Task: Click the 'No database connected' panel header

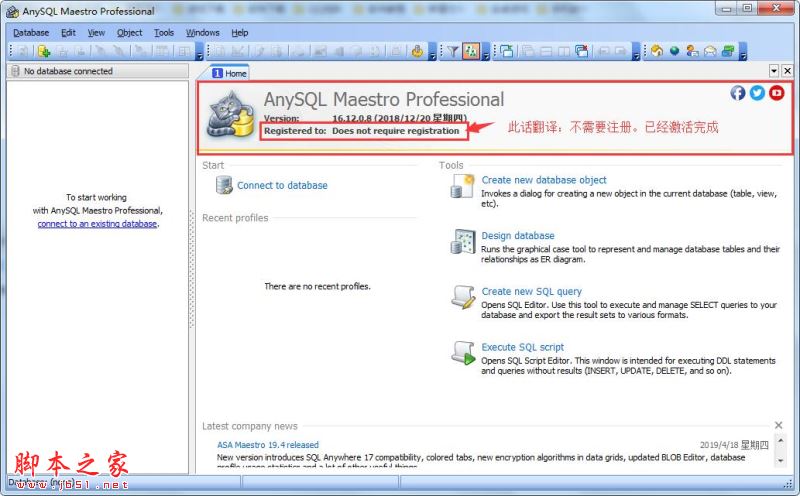Action: tap(98, 71)
